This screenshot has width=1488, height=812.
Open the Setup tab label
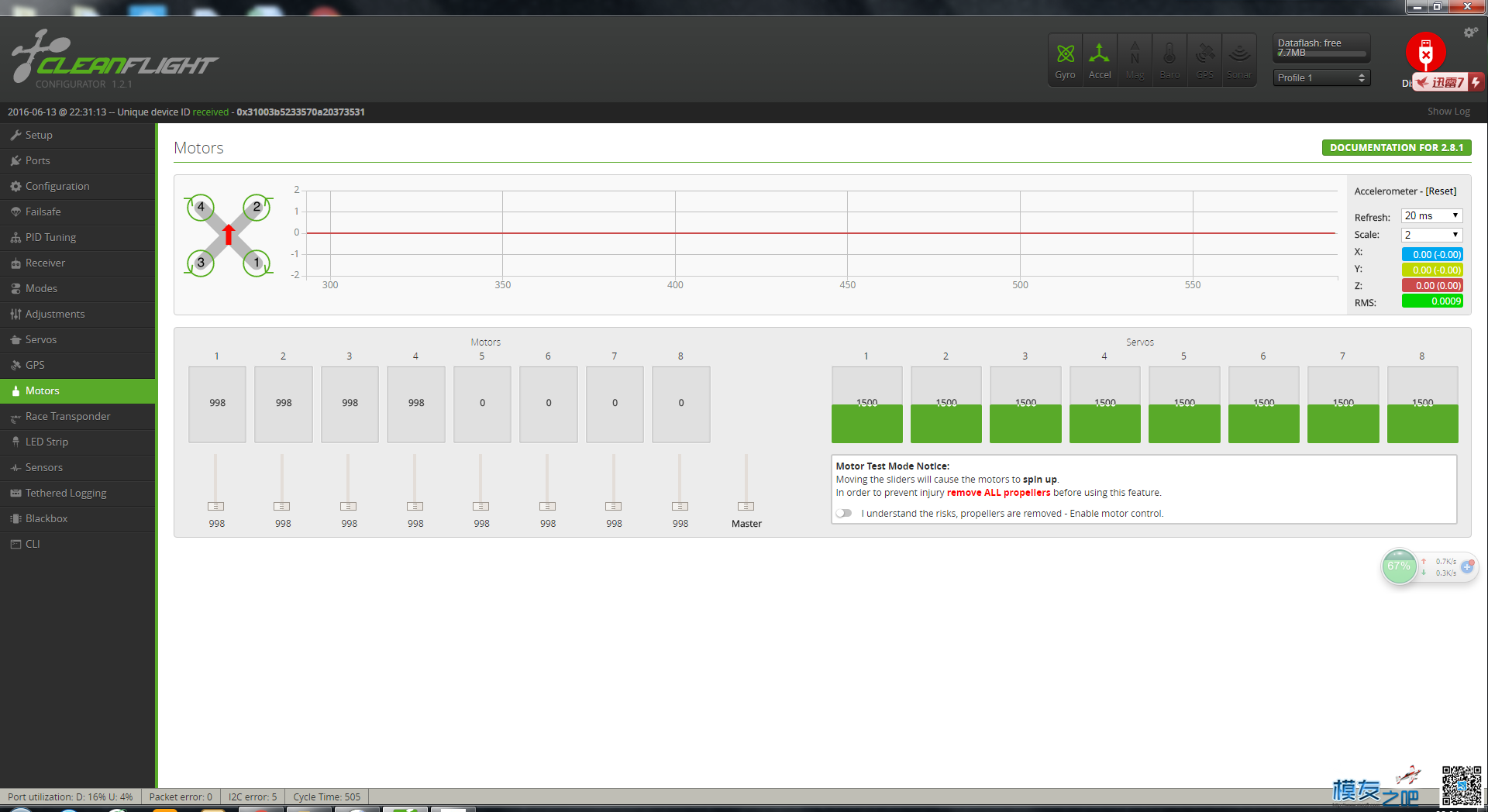click(39, 135)
